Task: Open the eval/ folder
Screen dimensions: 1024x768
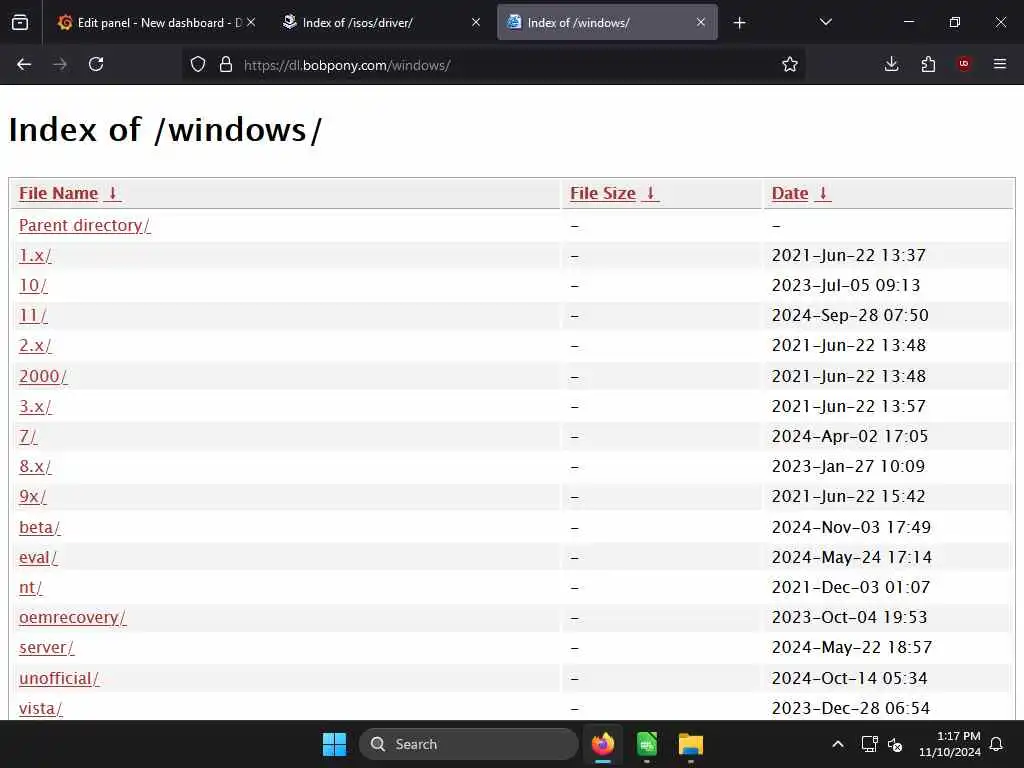Action: (38, 557)
